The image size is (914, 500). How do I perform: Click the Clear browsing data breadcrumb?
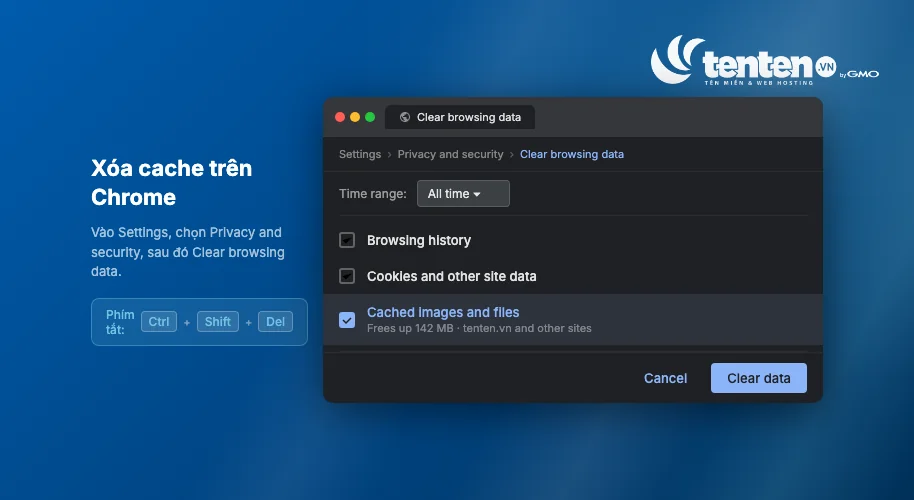tap(572, 154)
